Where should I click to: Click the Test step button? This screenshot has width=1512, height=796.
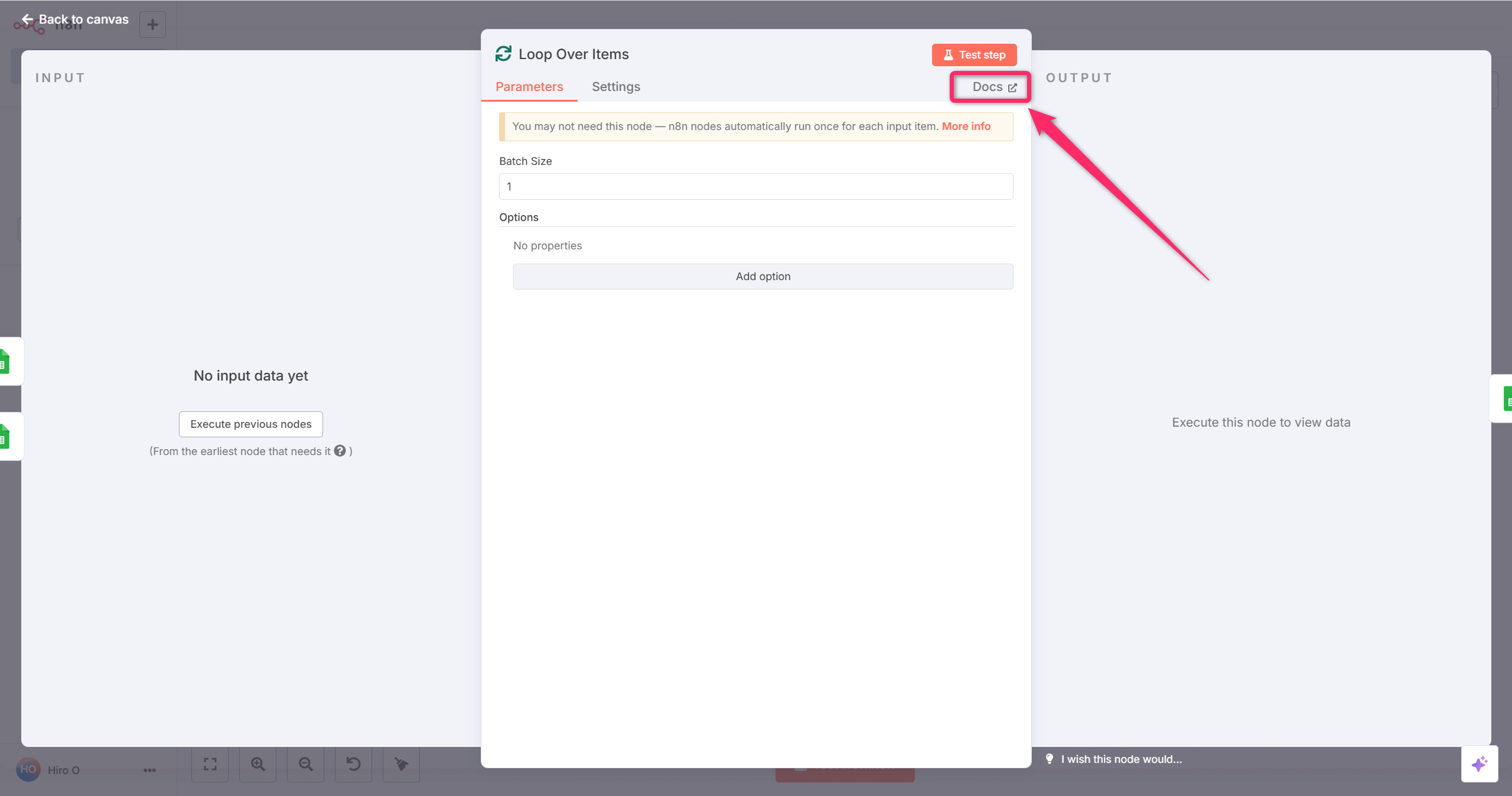pyautogui.click(x=974, y=55)
